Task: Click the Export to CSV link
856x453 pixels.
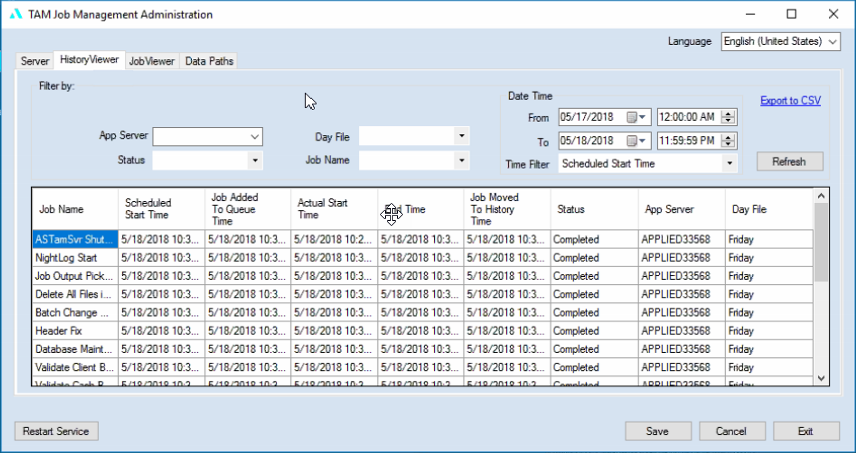Action: pyautogui.click(x=790, y=100)
